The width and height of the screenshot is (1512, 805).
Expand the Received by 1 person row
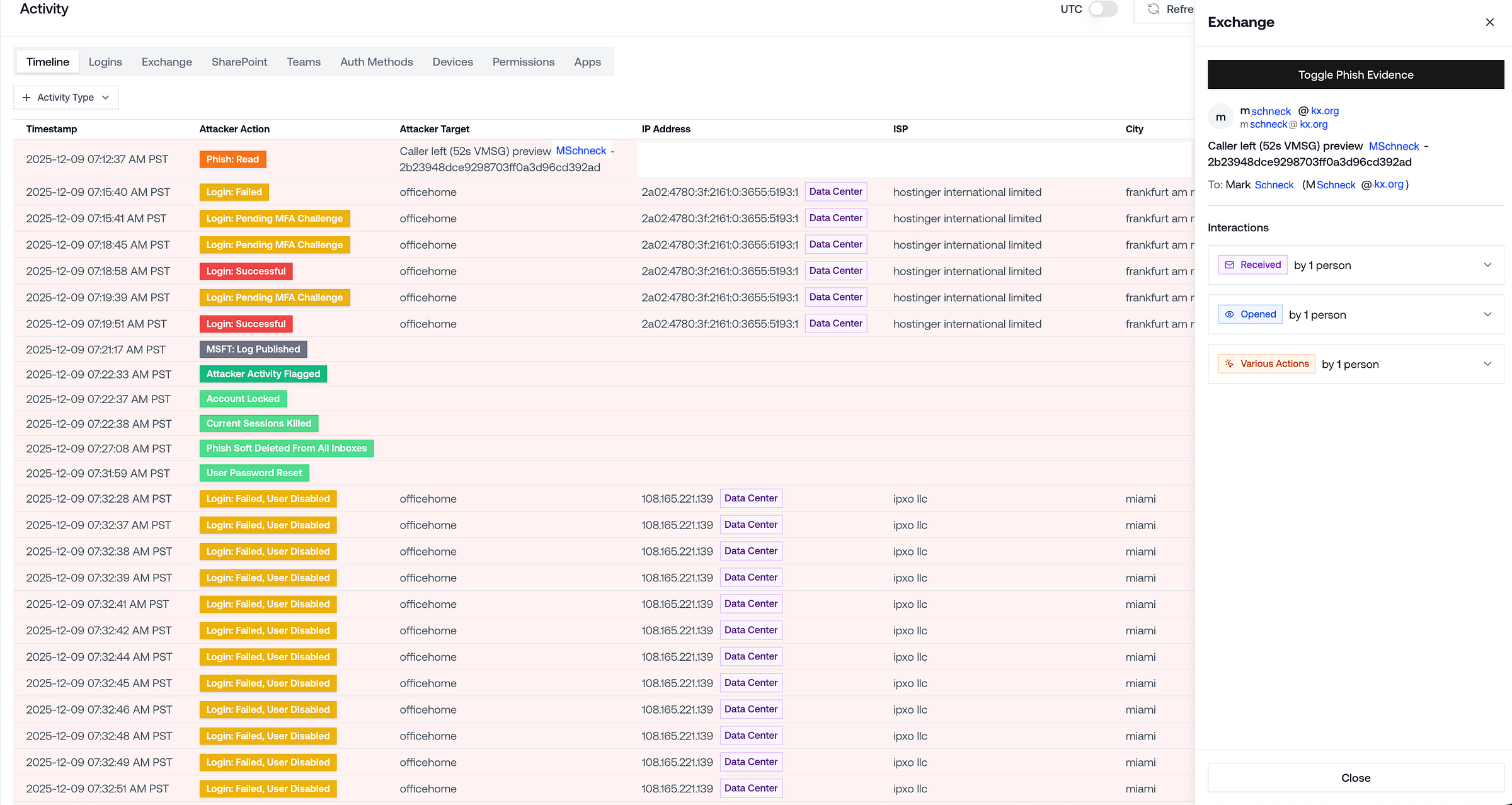tap(1487, 265)
